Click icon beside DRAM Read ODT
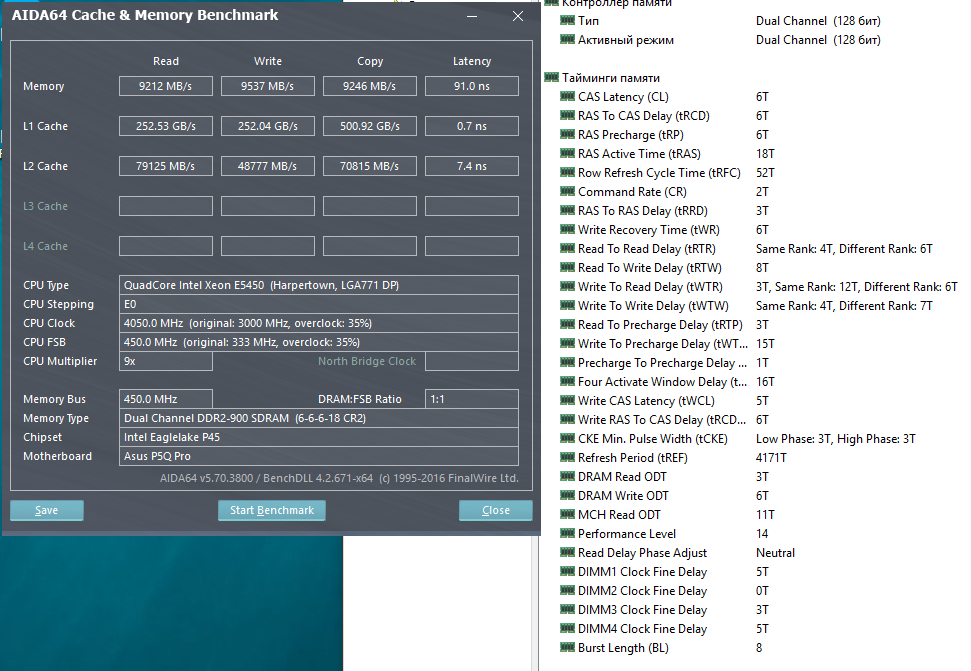 point(567,476)
